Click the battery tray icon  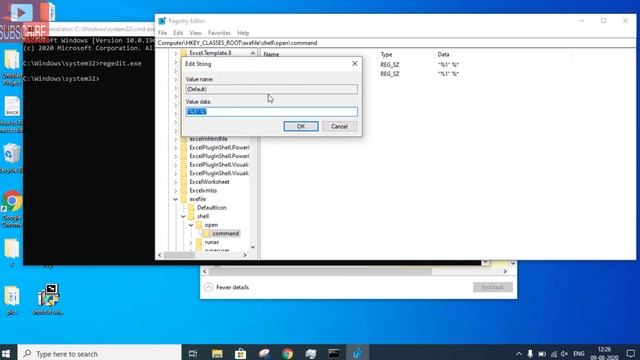click(x=542, y=354)
